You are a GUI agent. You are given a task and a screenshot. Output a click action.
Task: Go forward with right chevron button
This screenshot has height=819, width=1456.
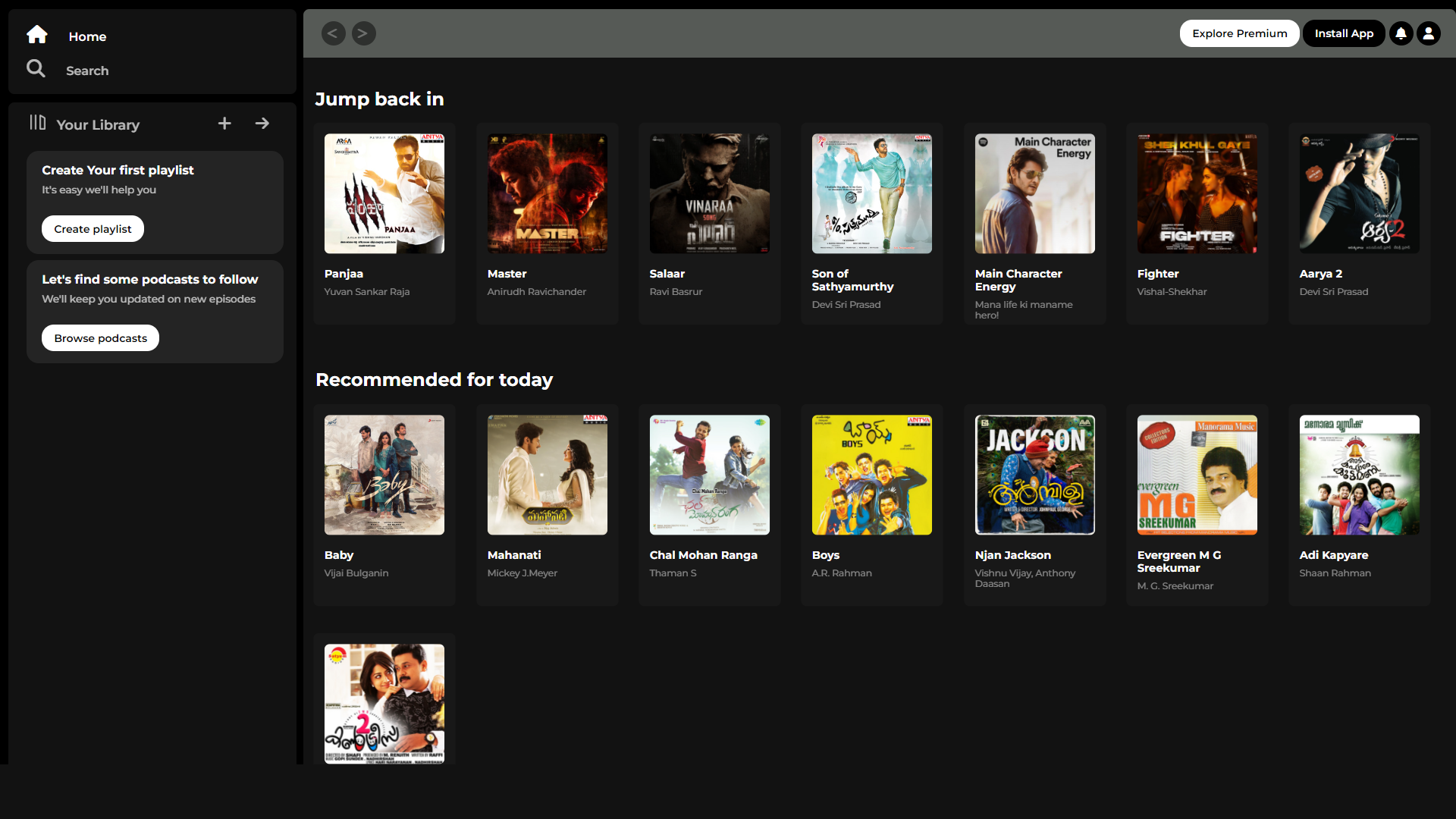click(363, 33)
